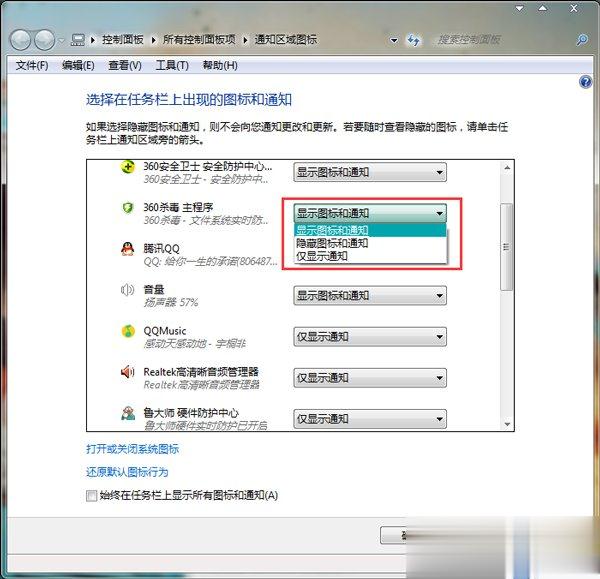This screenshot has width=600, height=579.
Task: Select the 腾讯QQ row text
Action: [161, 249]
